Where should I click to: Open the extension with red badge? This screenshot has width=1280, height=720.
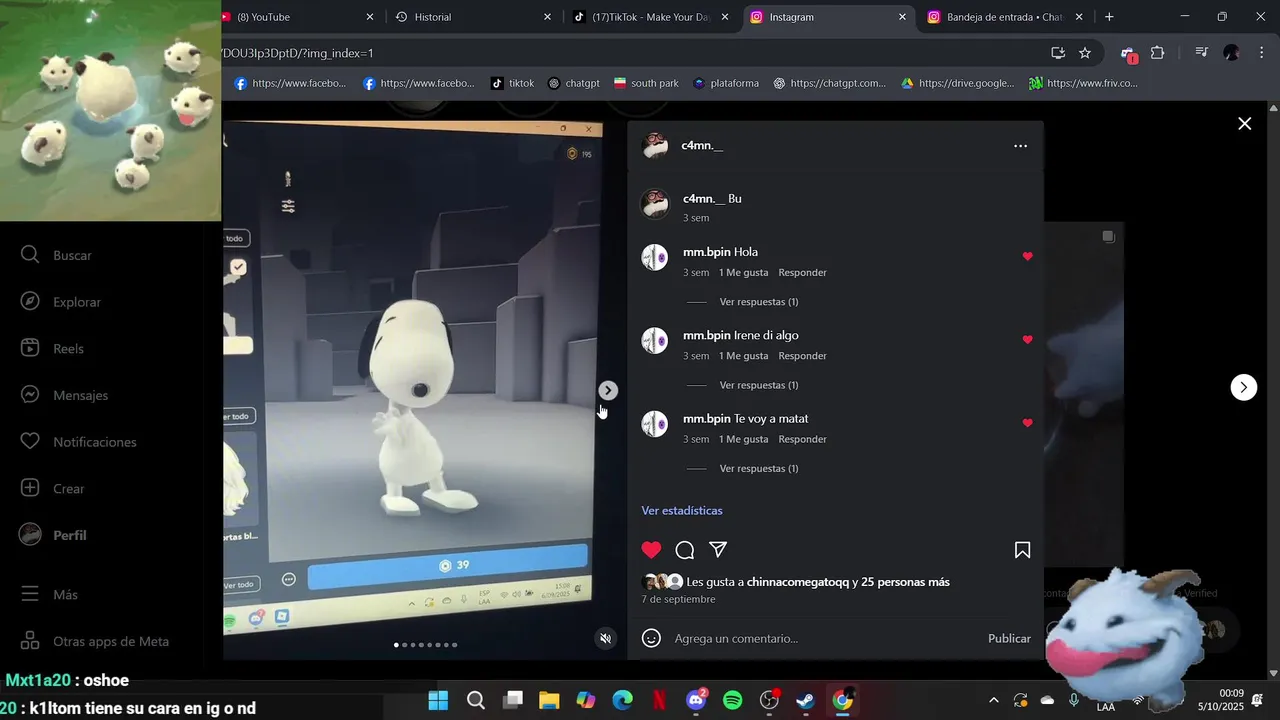point(1128,54)
